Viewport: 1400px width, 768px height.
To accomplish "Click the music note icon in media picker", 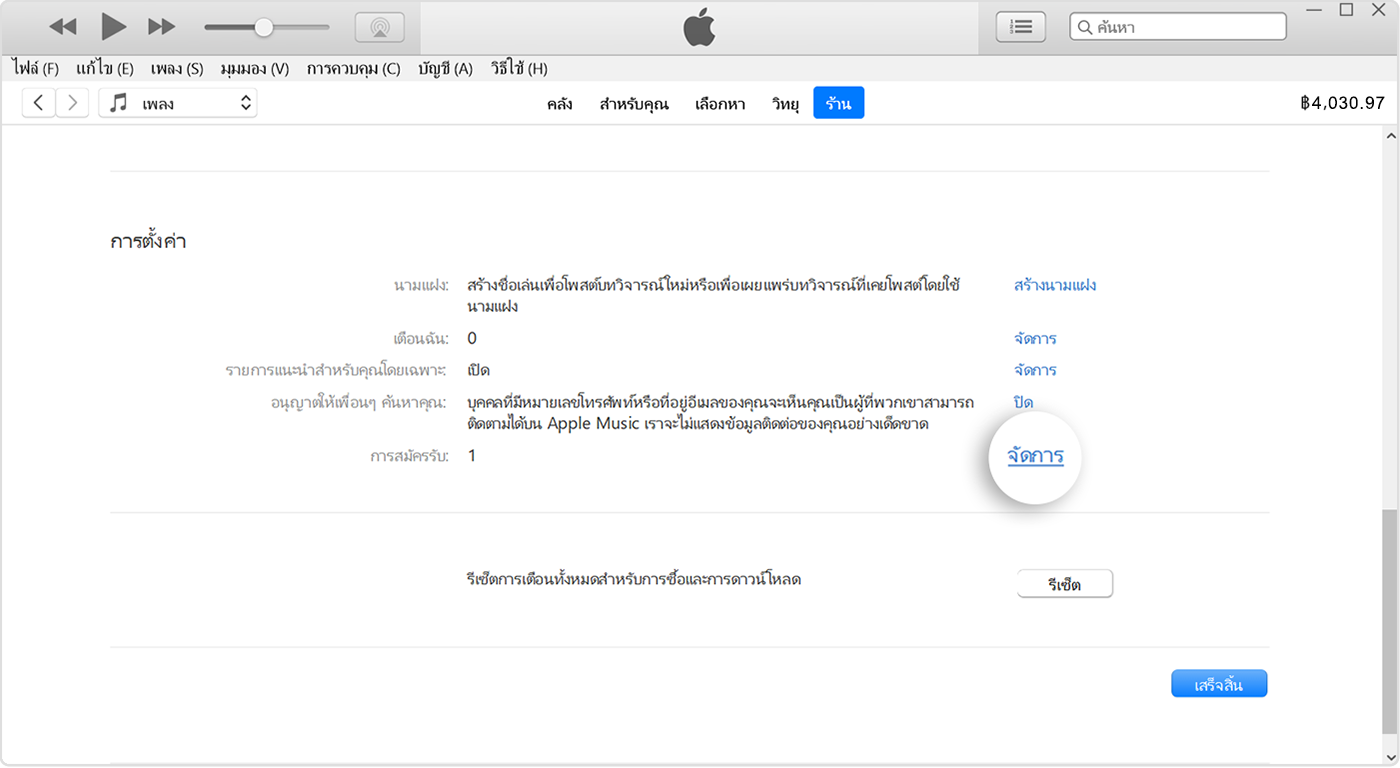I will point(119,103).
